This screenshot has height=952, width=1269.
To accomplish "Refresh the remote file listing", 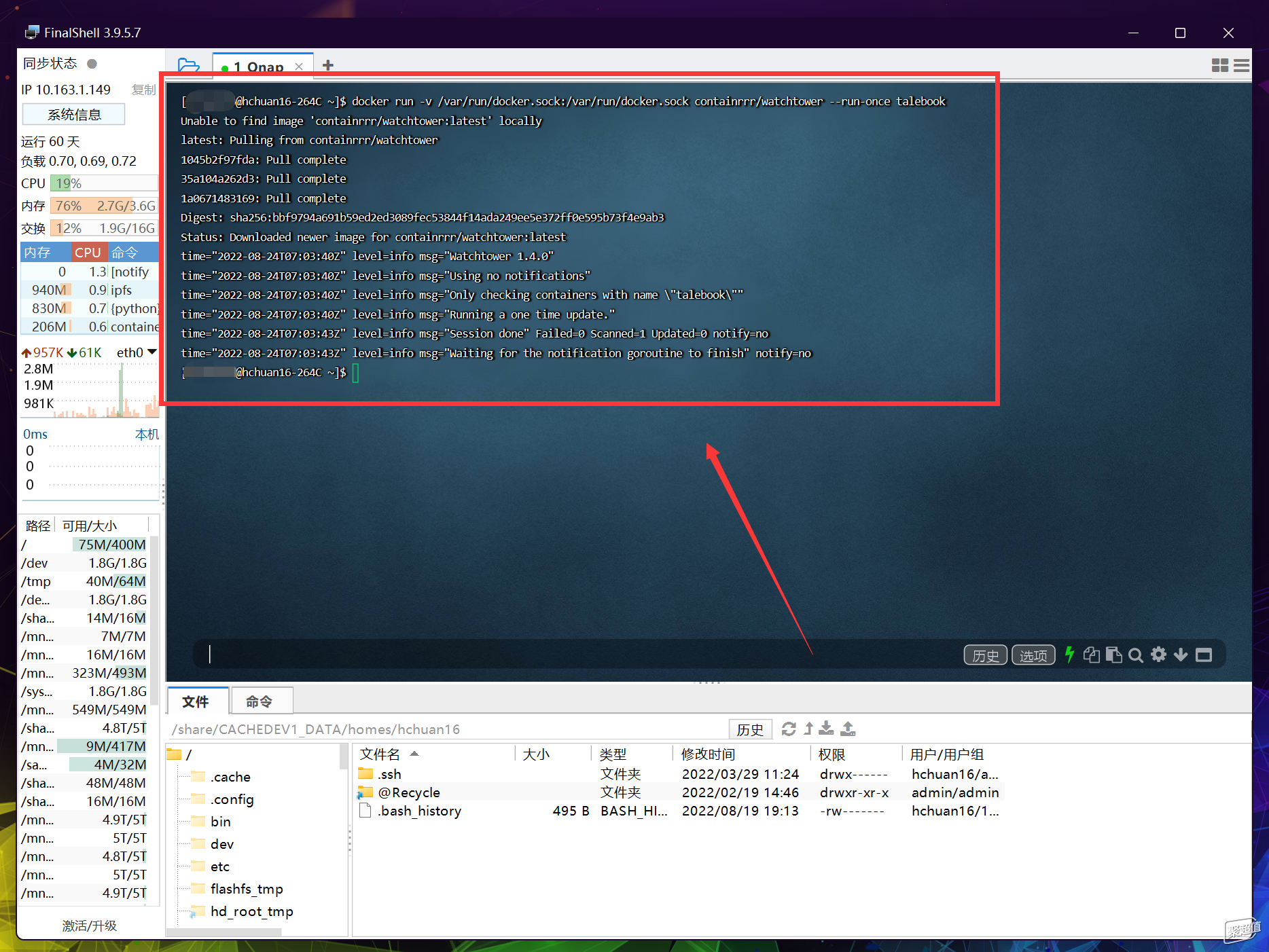I will [789, 729].
